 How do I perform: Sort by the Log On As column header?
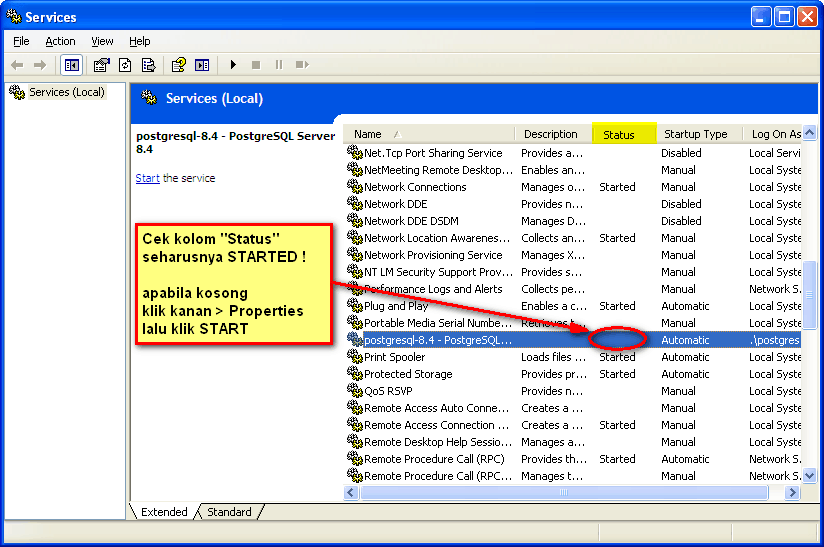pyautogui.click(x=772, y=134)
